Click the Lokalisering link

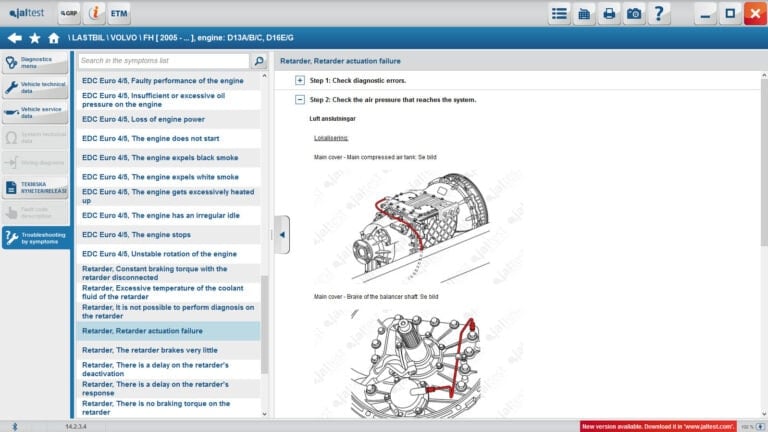331,138
